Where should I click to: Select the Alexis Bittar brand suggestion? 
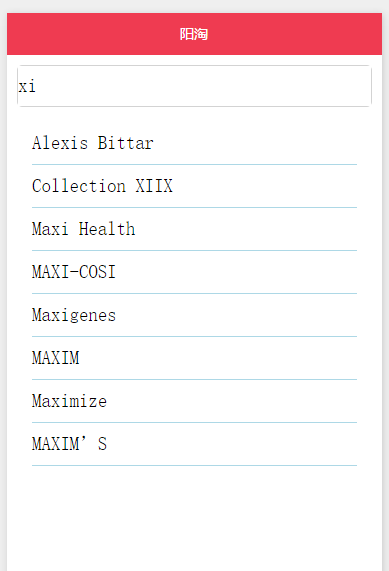(194, 143)
